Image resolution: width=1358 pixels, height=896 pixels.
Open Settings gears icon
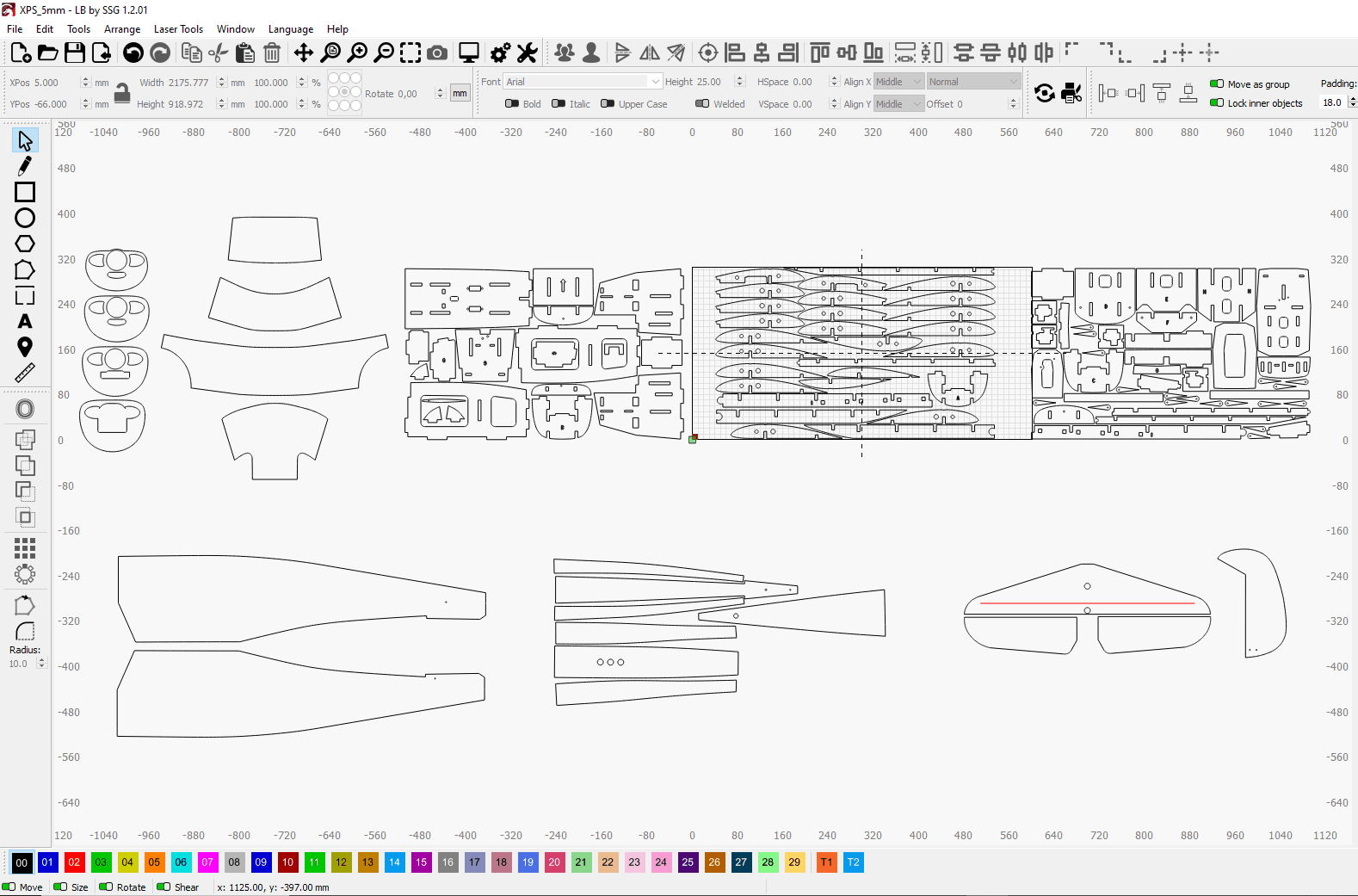(500, 53)
